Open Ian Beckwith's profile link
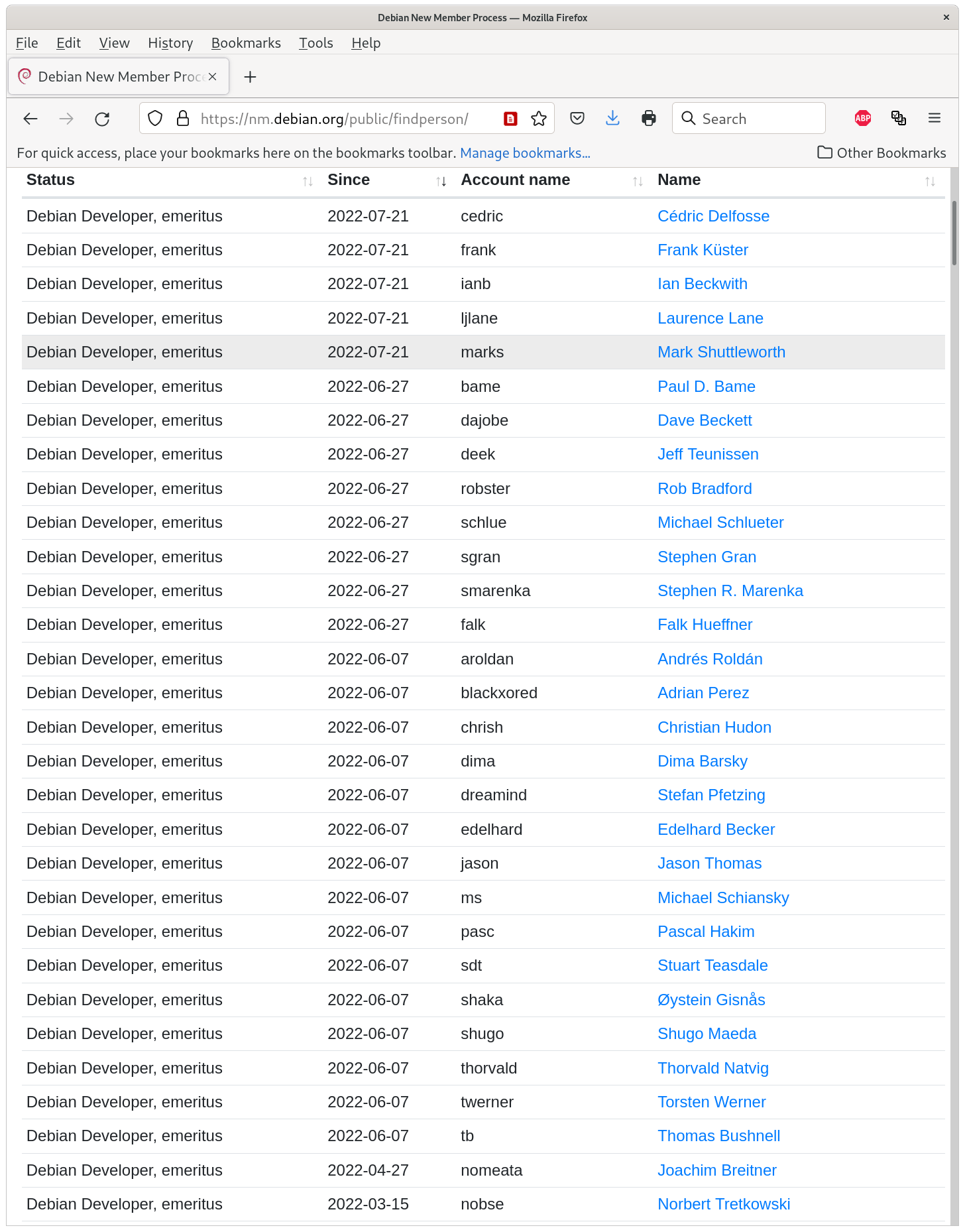The width and height of the screenshot is (965, 1232). click(702, 284)
